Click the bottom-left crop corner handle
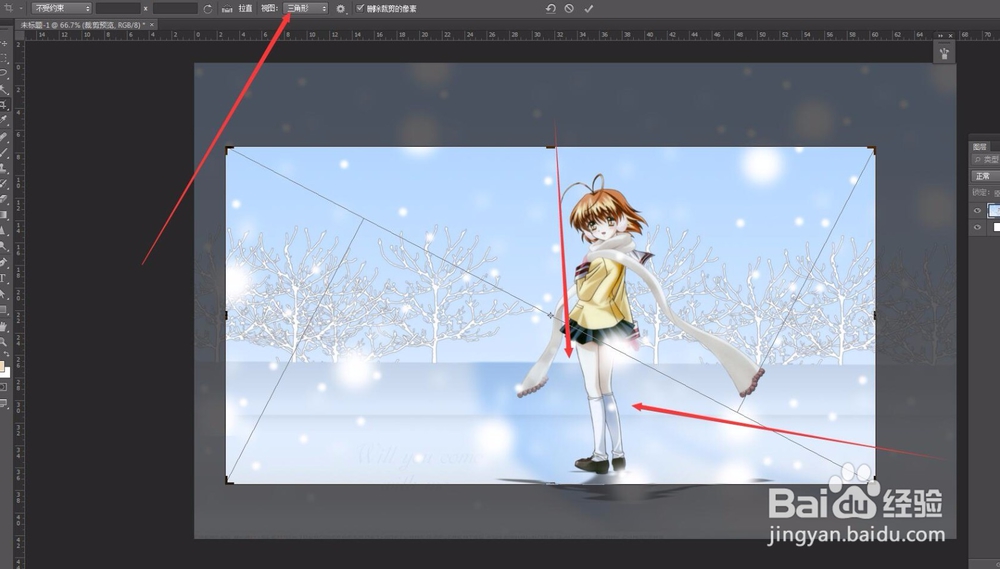 (x=228, y=480)
